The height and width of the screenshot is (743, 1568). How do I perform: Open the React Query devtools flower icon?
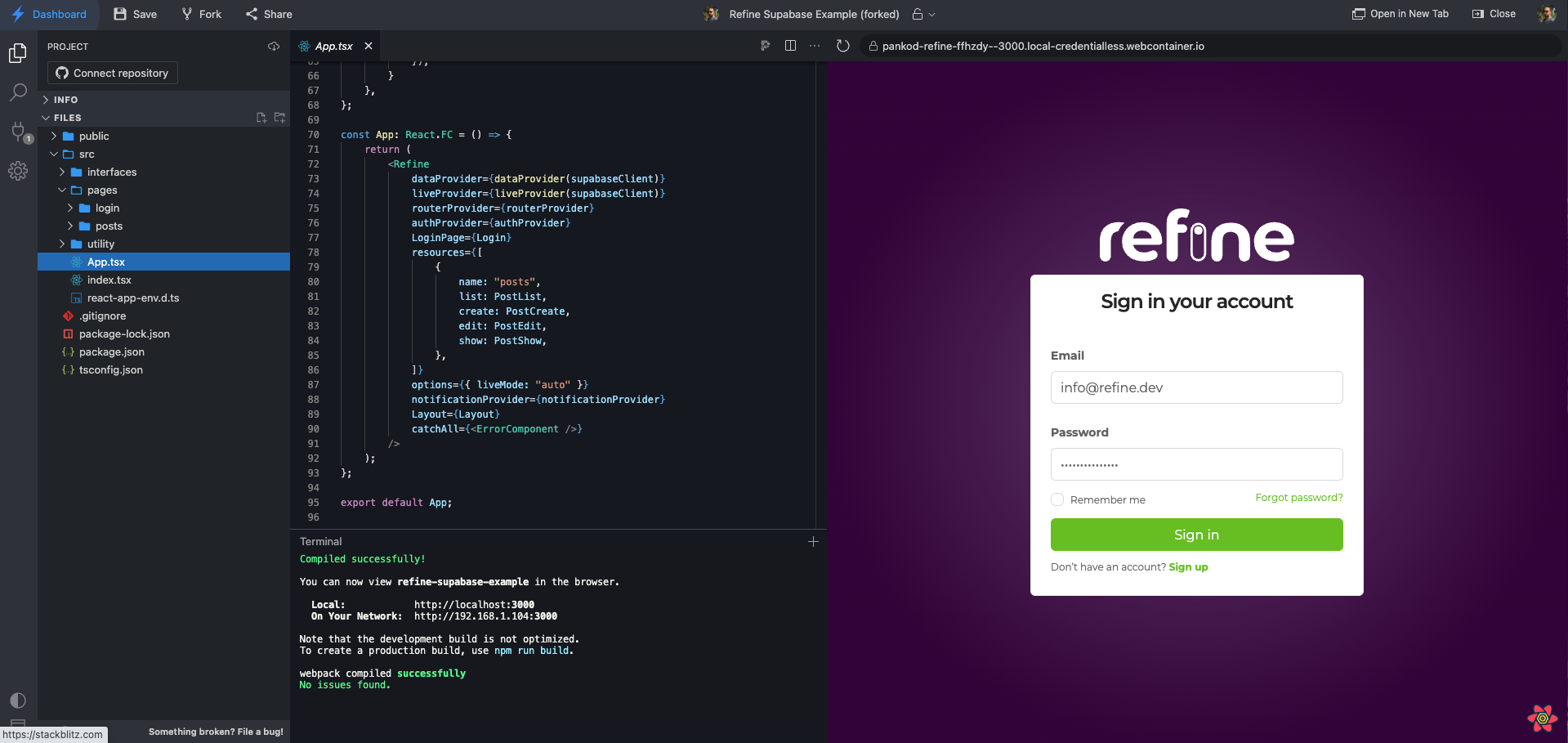coord(1543,718)
